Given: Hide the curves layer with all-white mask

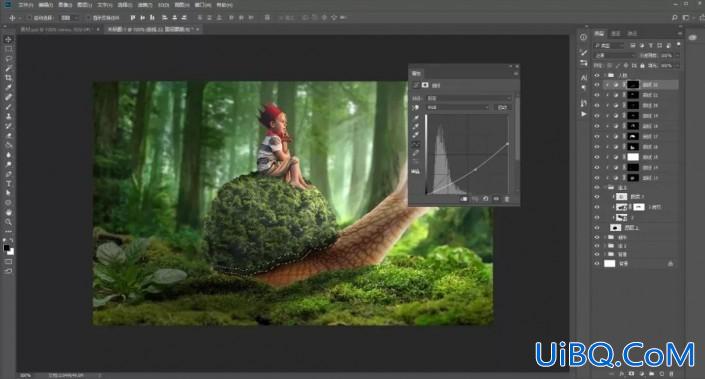Looking at the screenshot, I should click(x=597, y=157).
